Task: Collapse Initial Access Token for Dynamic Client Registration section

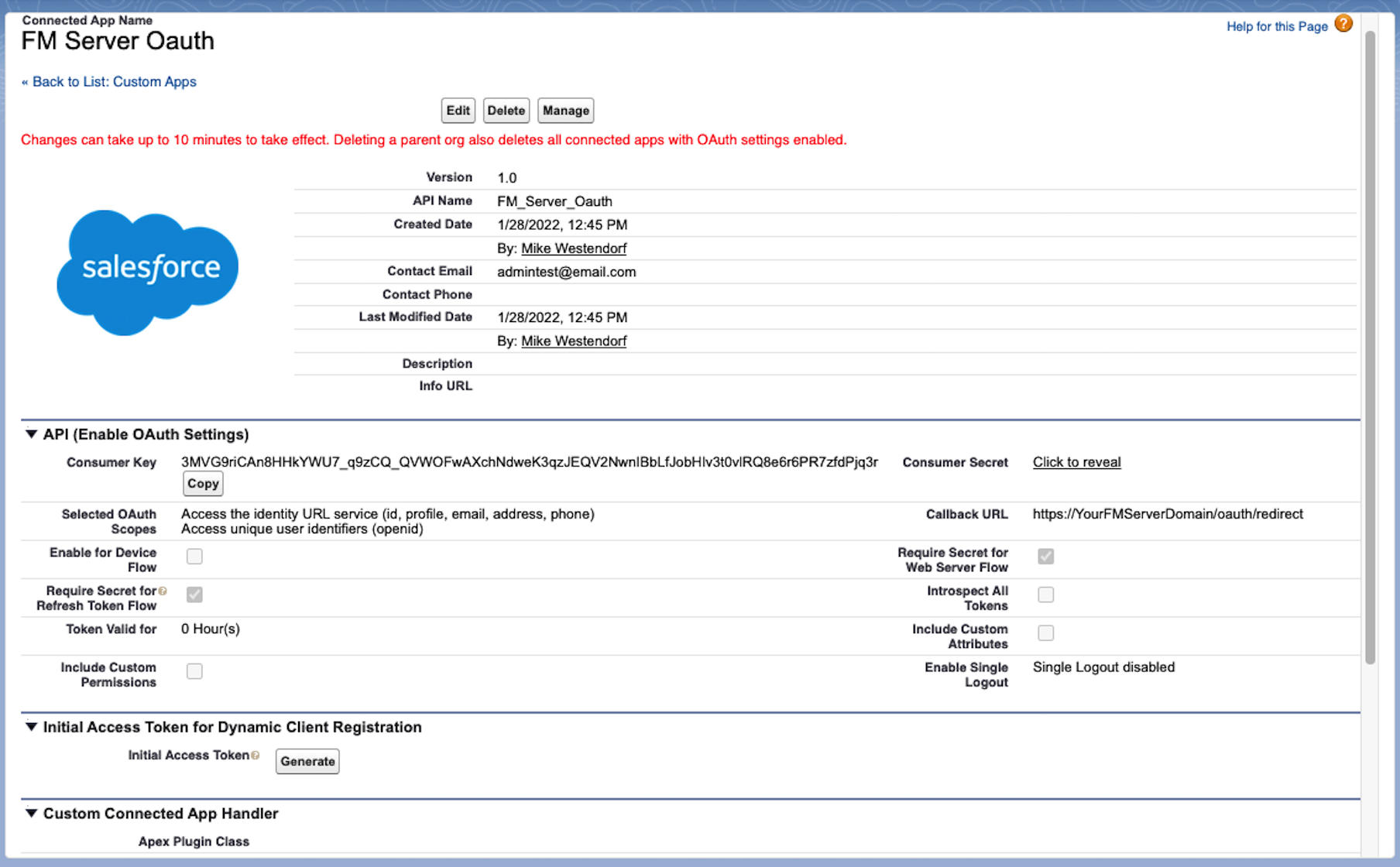Action: point(31,727)
